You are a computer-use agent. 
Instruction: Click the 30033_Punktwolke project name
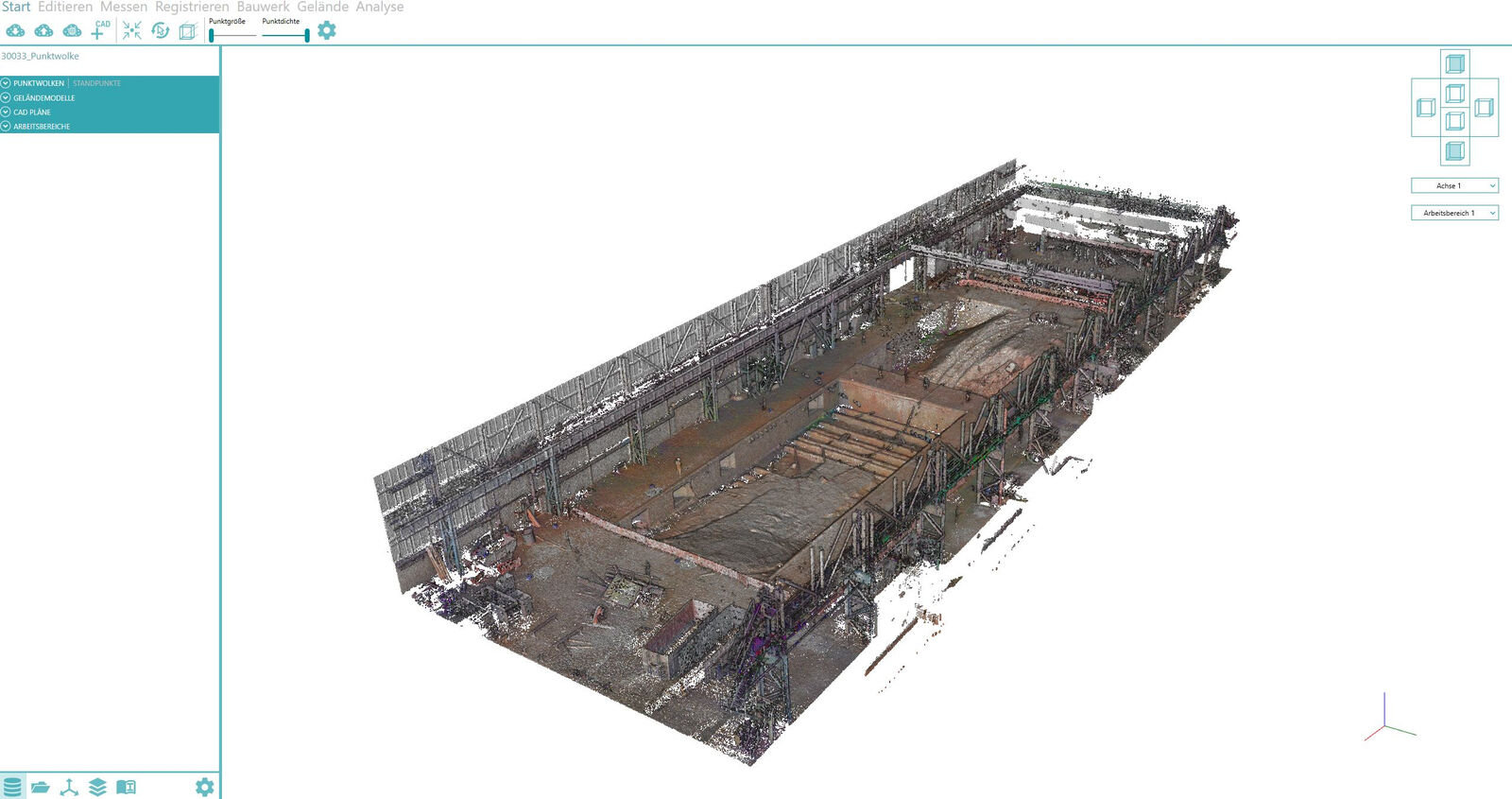[41, 56]
